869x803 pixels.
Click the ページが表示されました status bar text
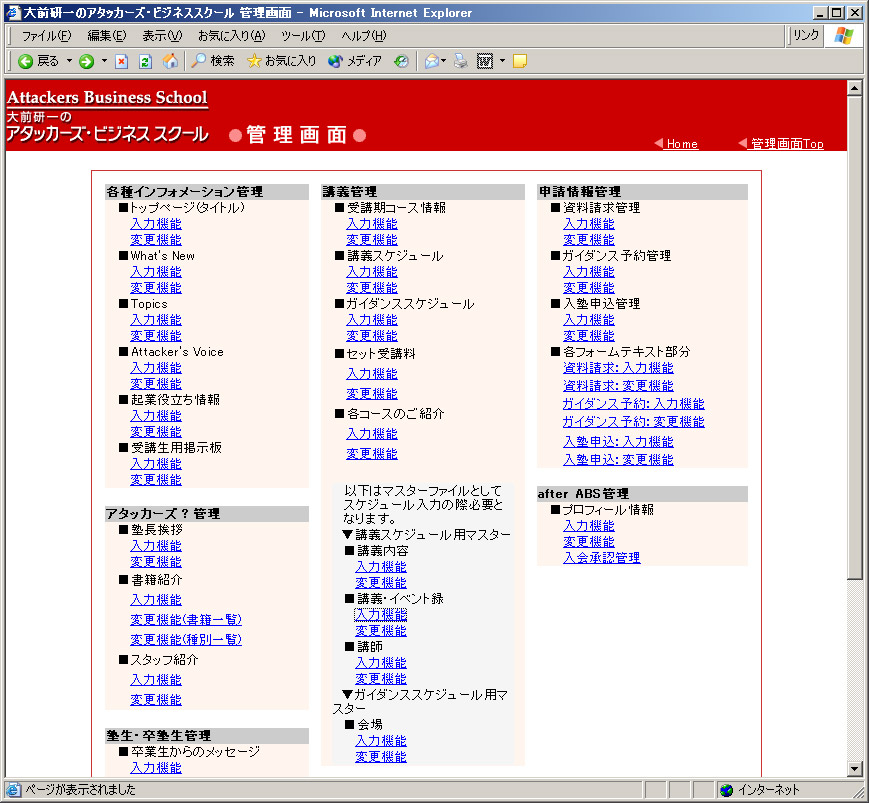[x=80, y=790]
